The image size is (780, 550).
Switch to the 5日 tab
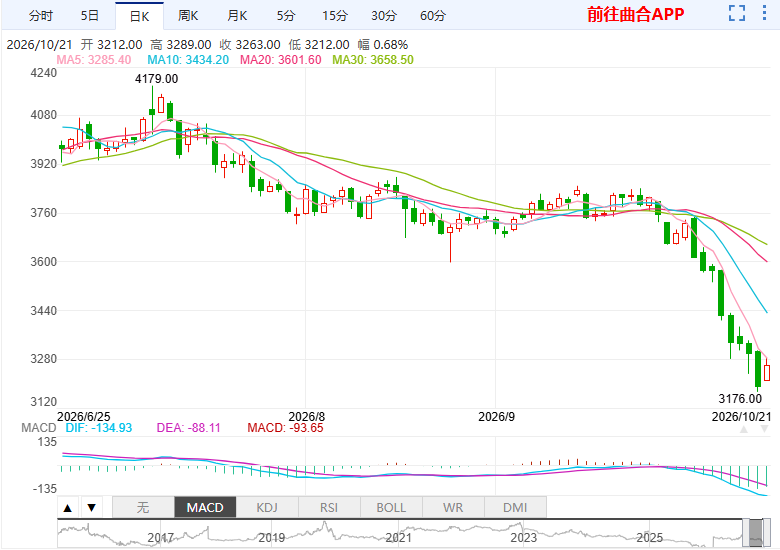(x=90, y=16)
